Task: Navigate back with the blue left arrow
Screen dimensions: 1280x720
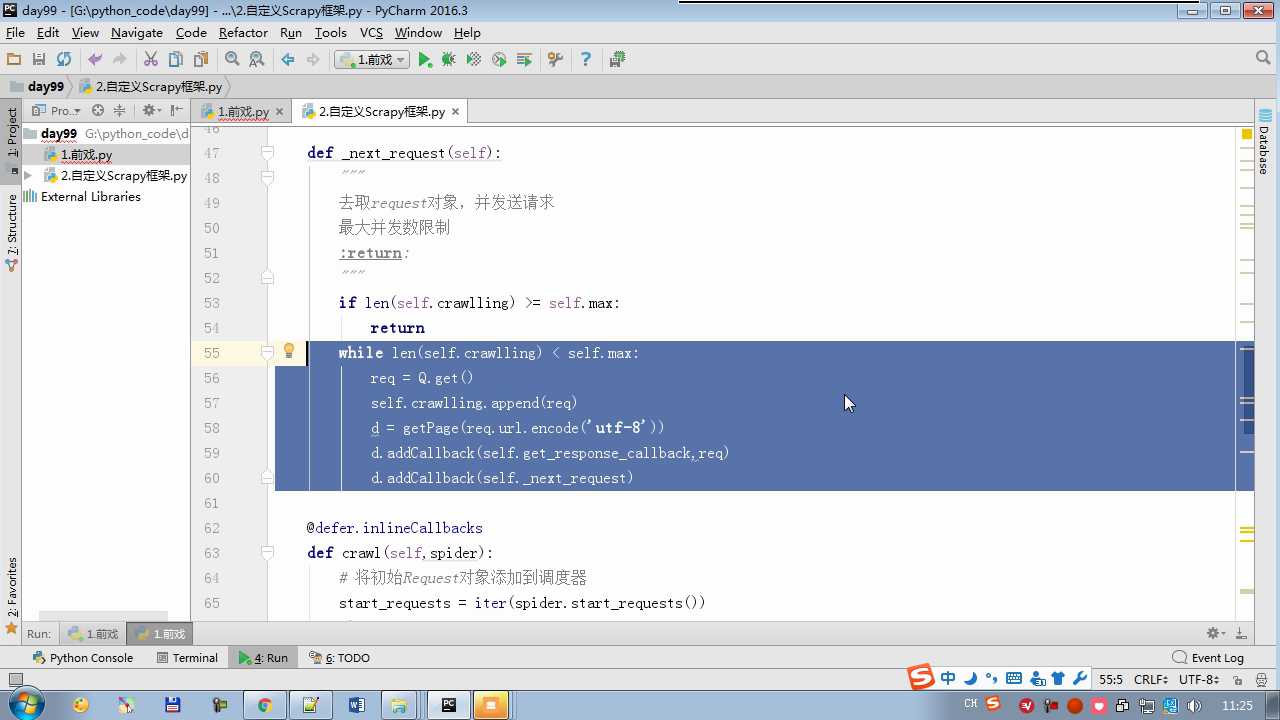Action: [x=288, y=60]
